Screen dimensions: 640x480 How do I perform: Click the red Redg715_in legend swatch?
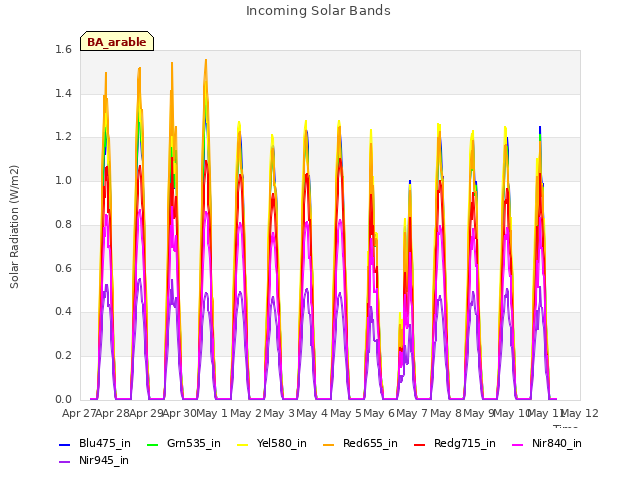click(420, 444)
